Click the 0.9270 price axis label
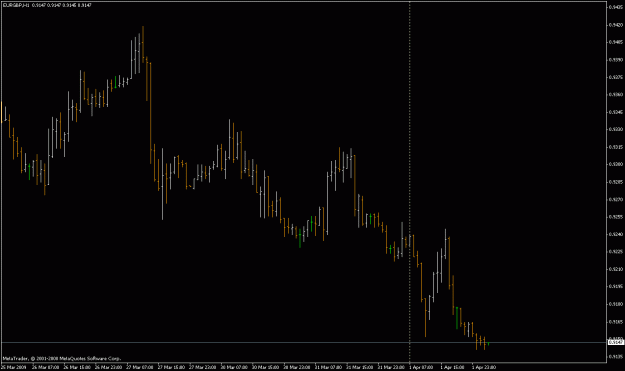The image size is (625, 371). coord(616,199)
